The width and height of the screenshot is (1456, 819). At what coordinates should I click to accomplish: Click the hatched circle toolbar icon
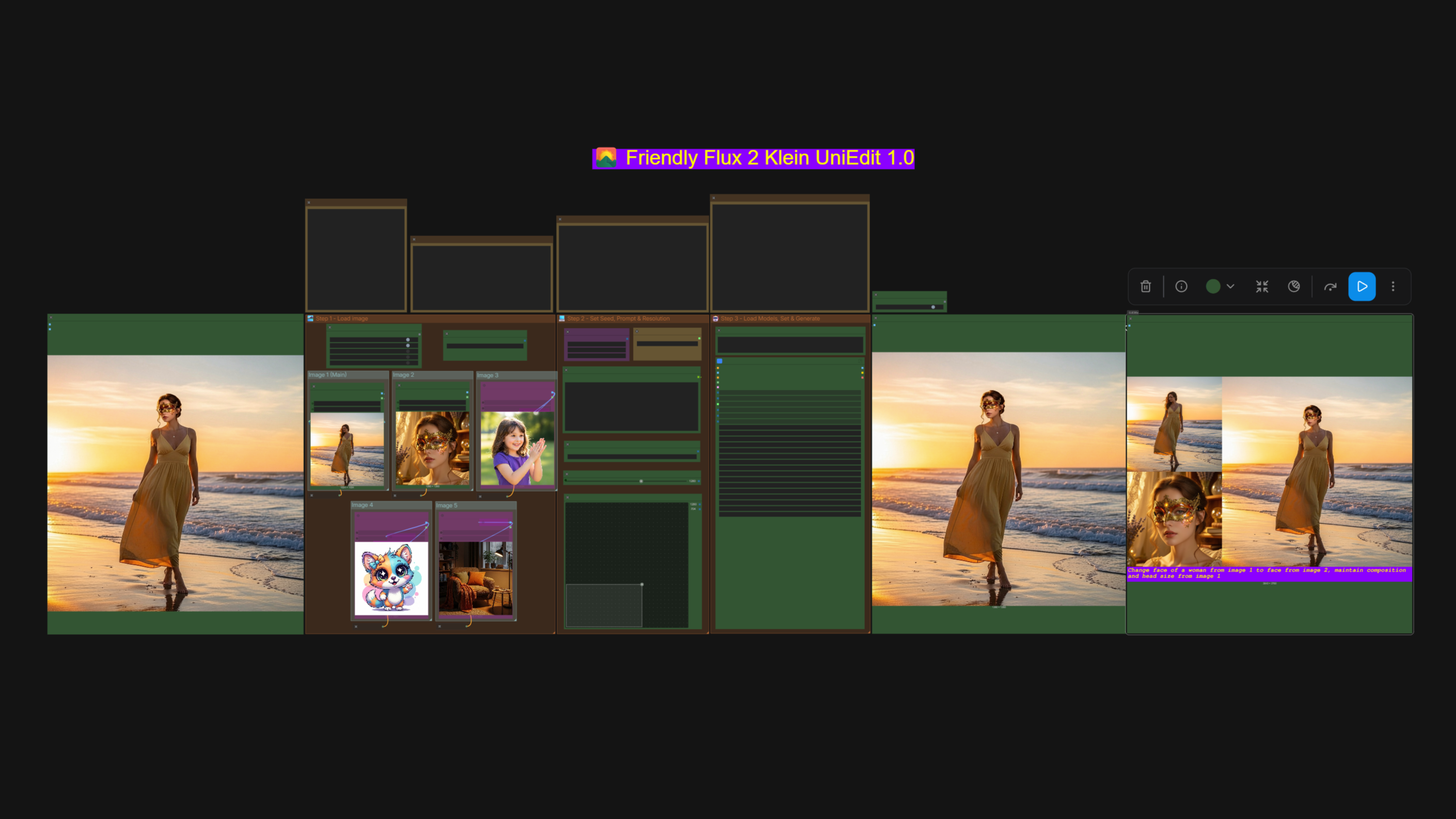1294,287
